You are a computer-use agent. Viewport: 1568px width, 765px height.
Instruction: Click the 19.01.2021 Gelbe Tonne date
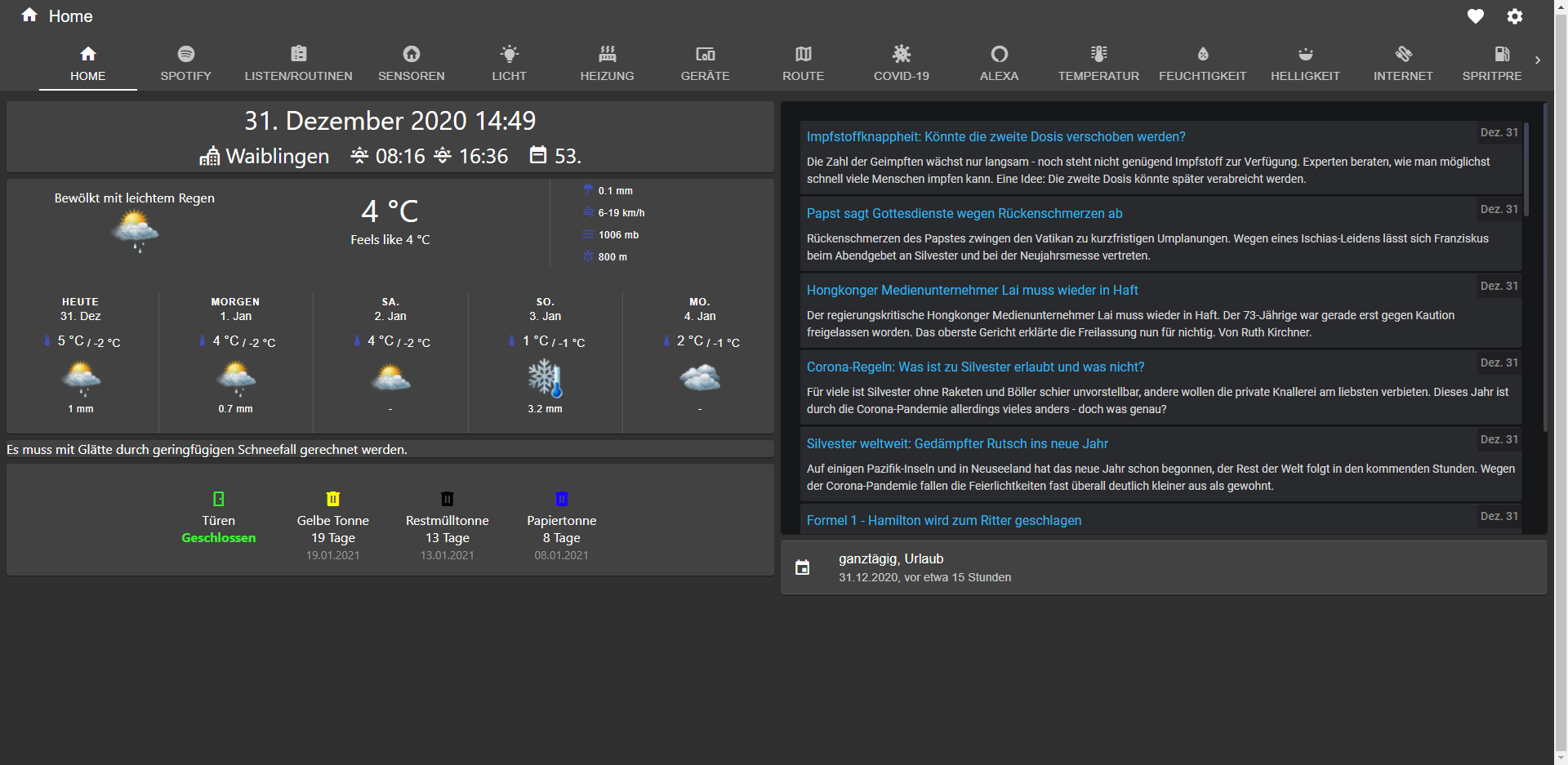tap(333, 555)
